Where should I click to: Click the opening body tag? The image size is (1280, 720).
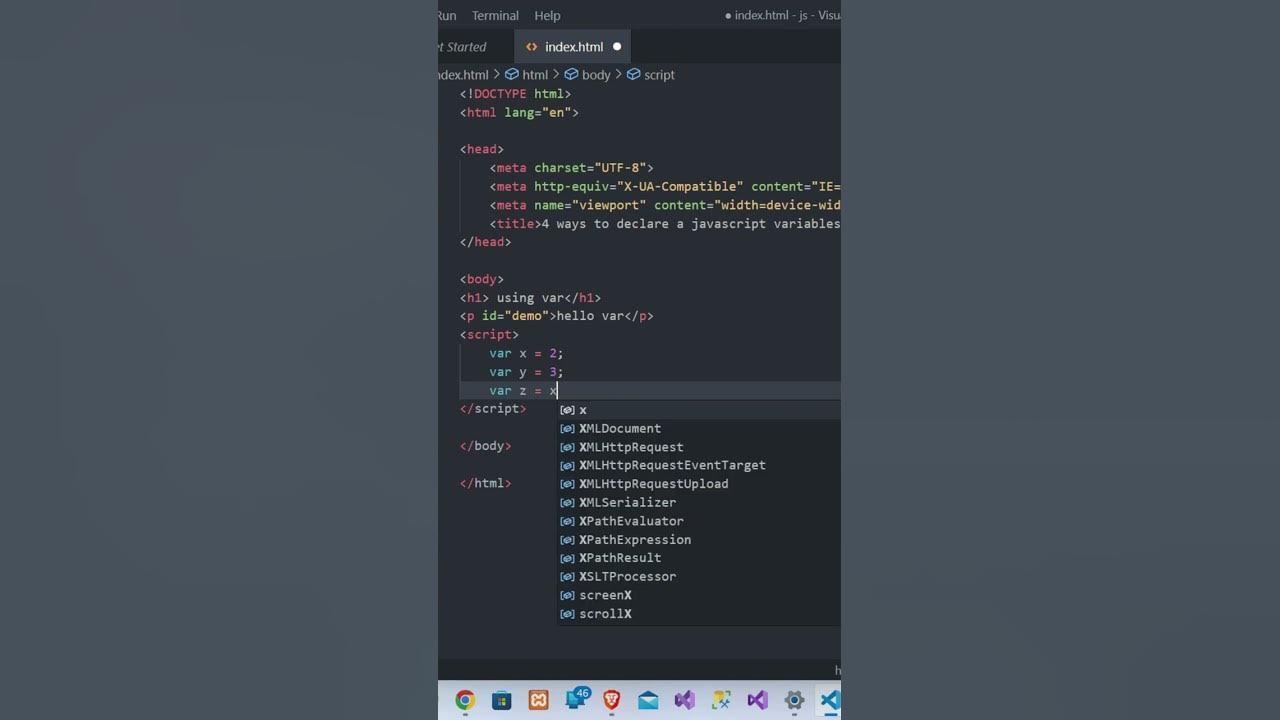(482, 279)
